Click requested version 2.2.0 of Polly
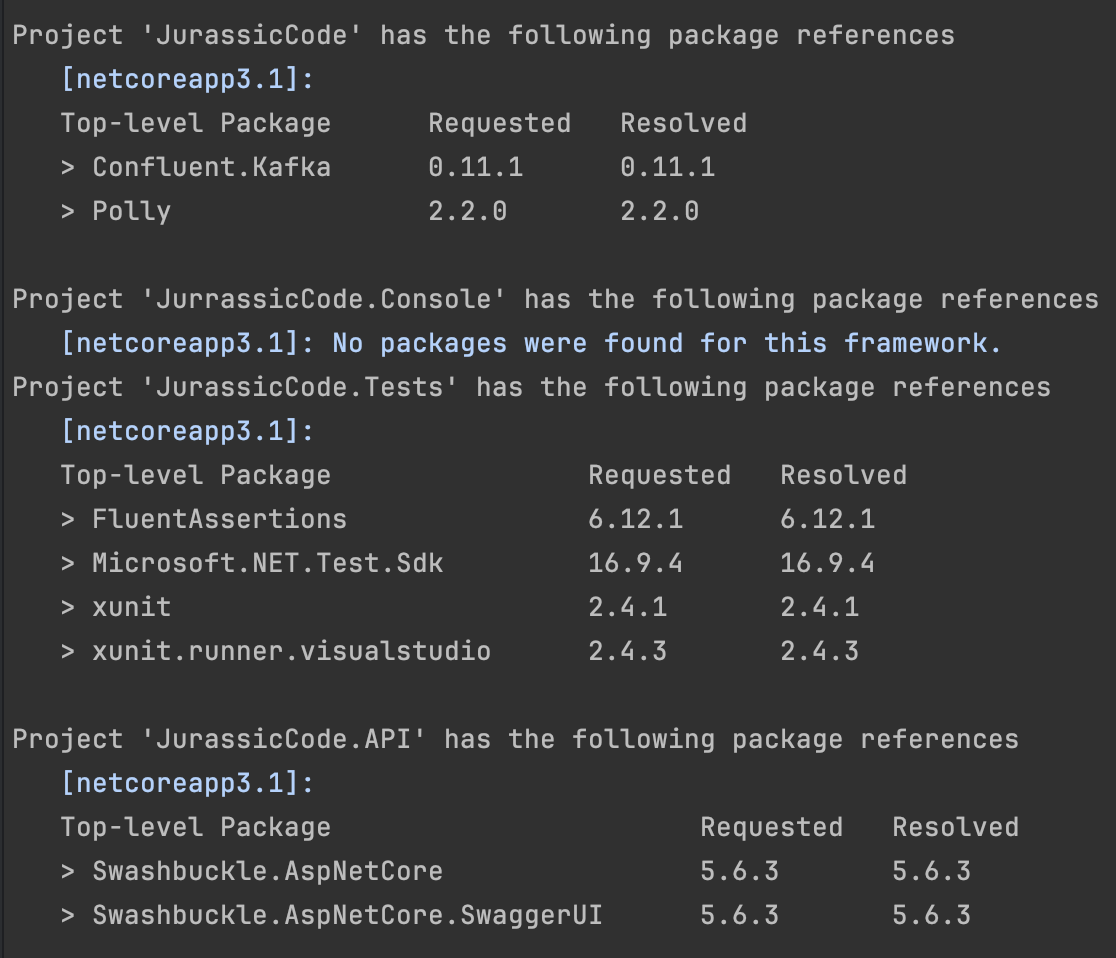Viewport: 1116px width, 958px height. (x=468, y=211)
